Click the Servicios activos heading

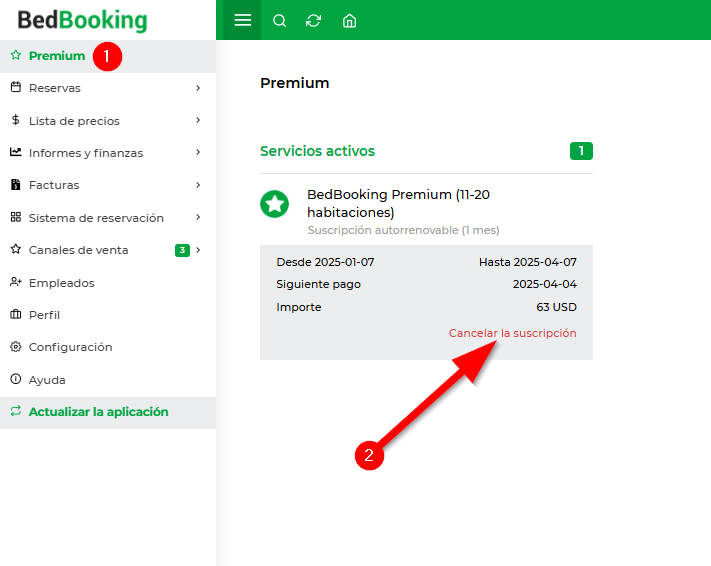317,151
